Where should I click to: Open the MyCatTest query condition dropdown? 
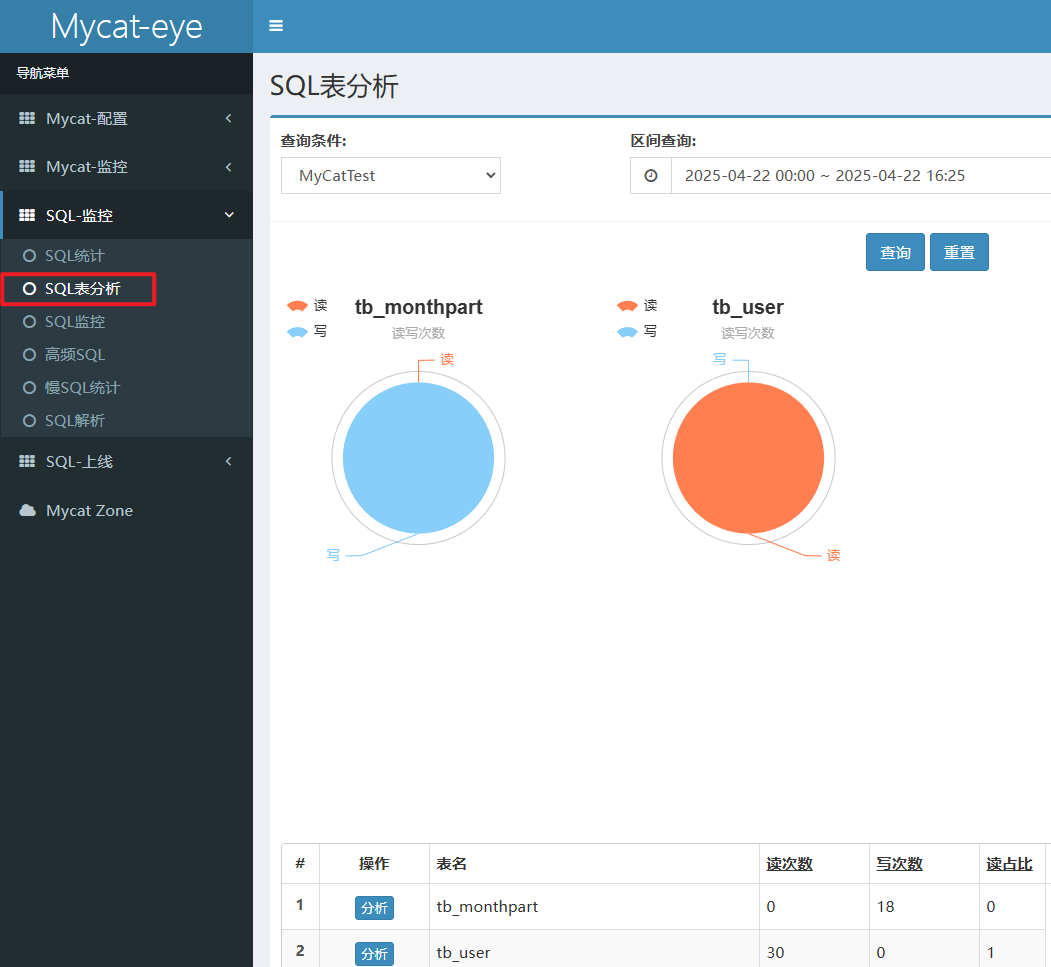coord(390,176)
